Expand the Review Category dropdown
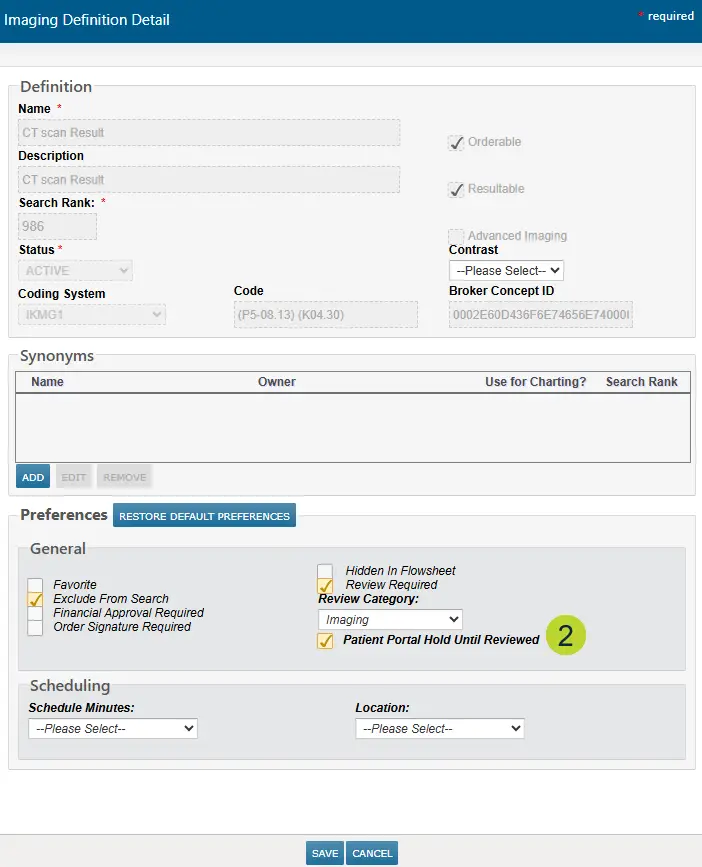Viewport: 702px width, 867px height. [x=390, y=620]
